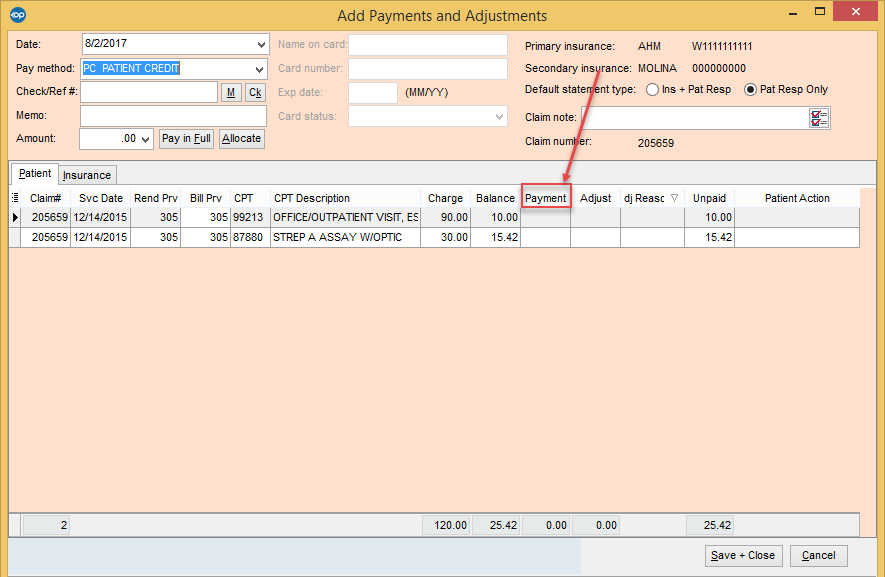
Task: Click the Svc Date column header
Action: click(x=100, y=198)
